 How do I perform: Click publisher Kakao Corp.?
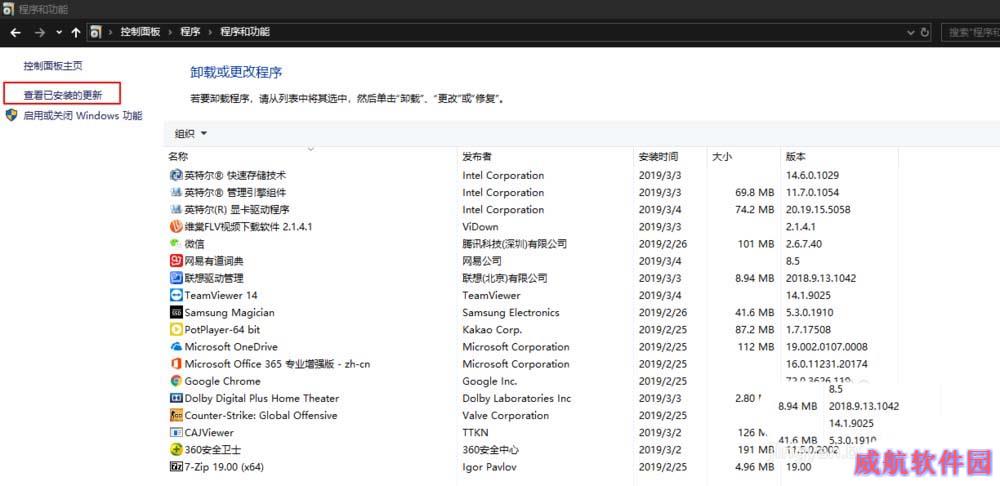[x=492, y=330]
